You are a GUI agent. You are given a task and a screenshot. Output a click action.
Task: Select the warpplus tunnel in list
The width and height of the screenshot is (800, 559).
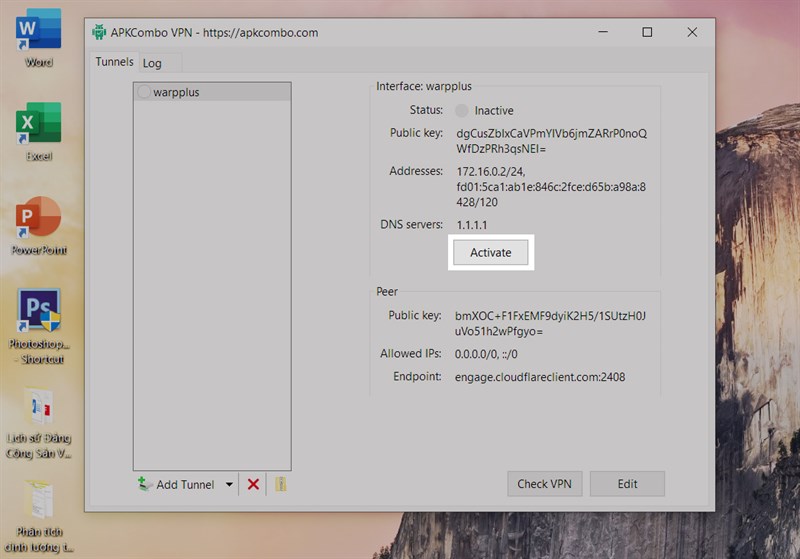pos(212,92)
